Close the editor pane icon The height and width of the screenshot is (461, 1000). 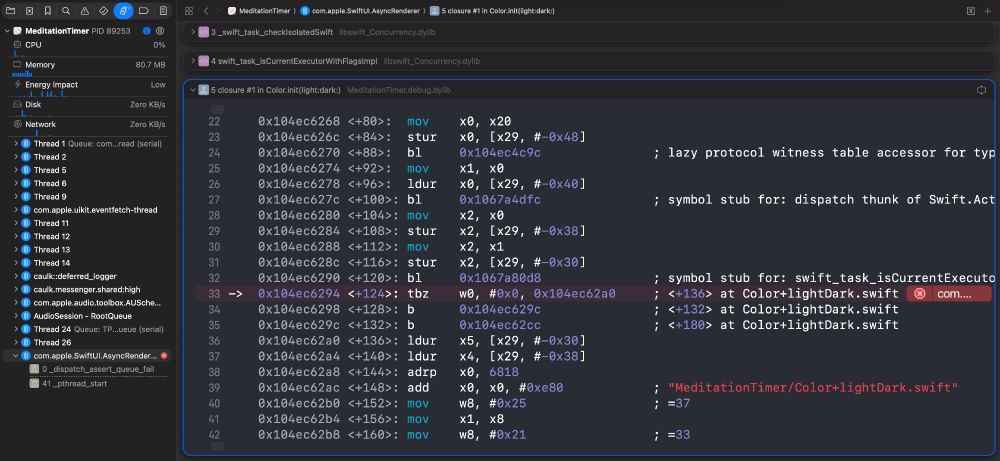click(971, 11)
